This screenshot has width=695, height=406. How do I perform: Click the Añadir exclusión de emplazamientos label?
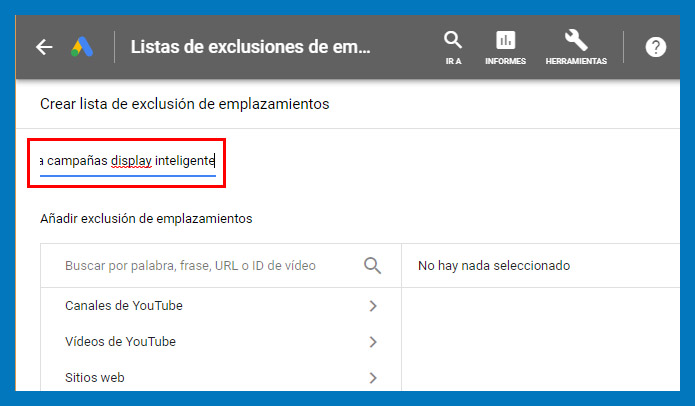pyautogui.click(x=146, y=219)
